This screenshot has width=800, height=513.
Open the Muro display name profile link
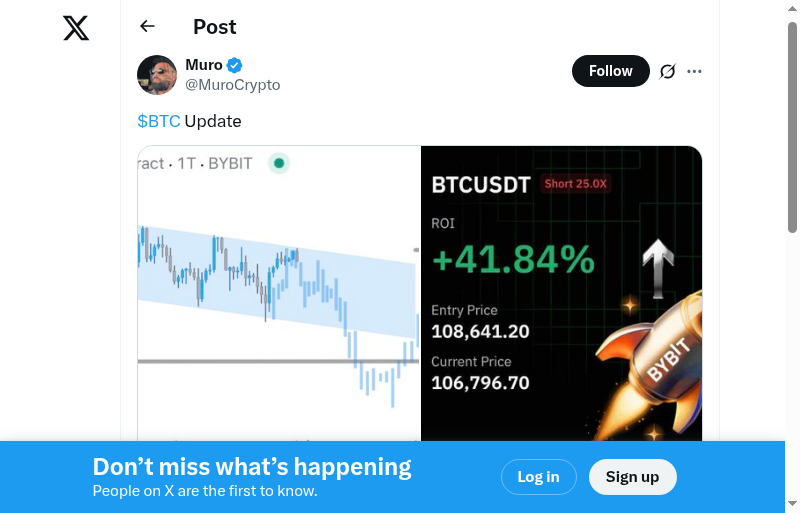pyautogui.click(x=204, y=65)
